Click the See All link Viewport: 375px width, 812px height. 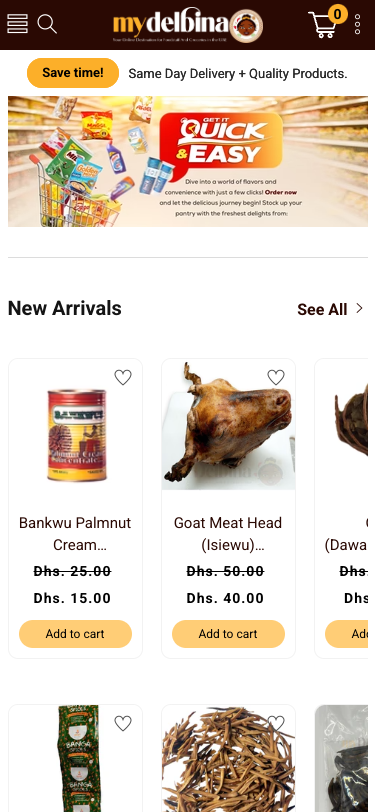tap(322, 309)
